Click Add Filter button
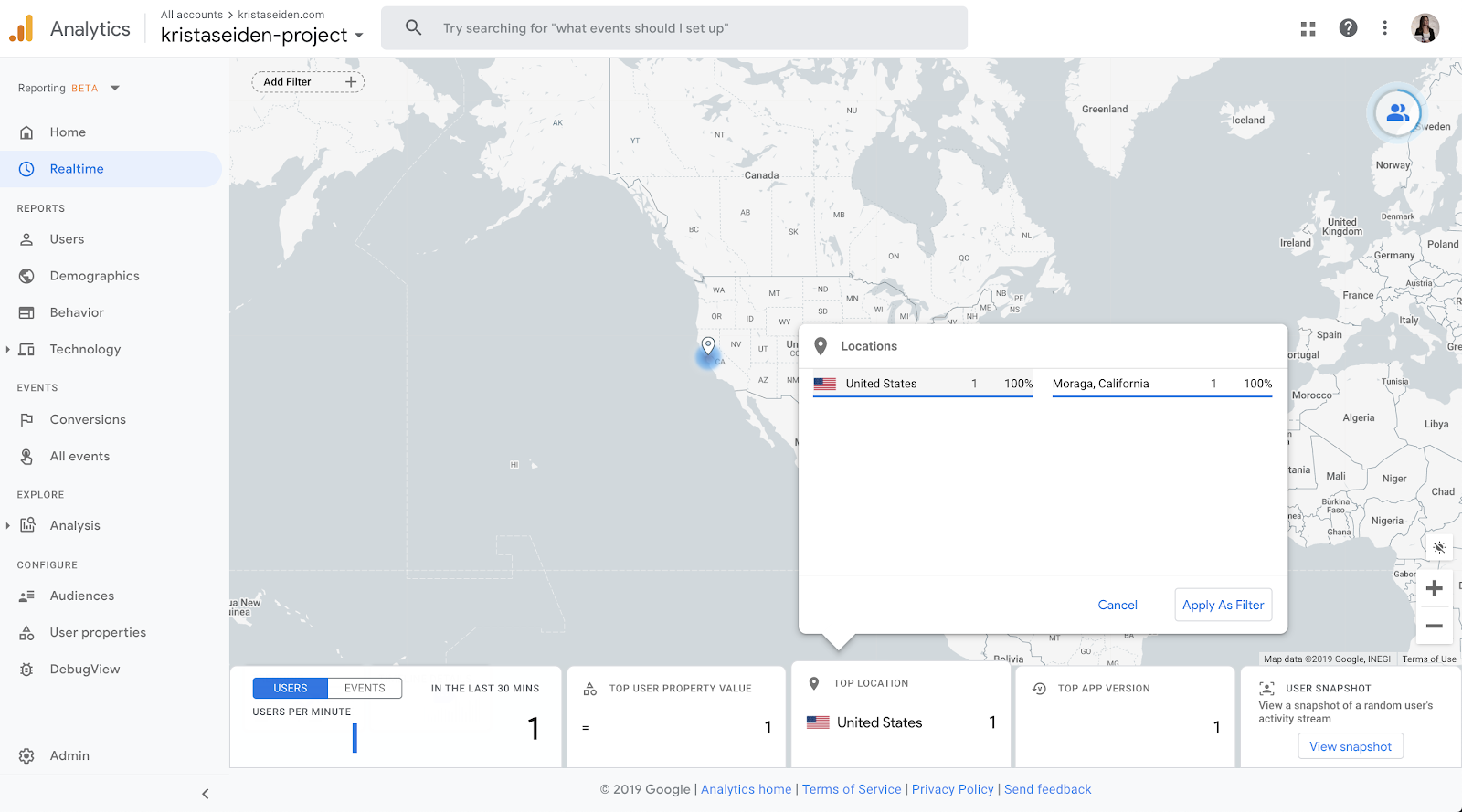Screen dimensions: 1462x812 tap(308, 82)
